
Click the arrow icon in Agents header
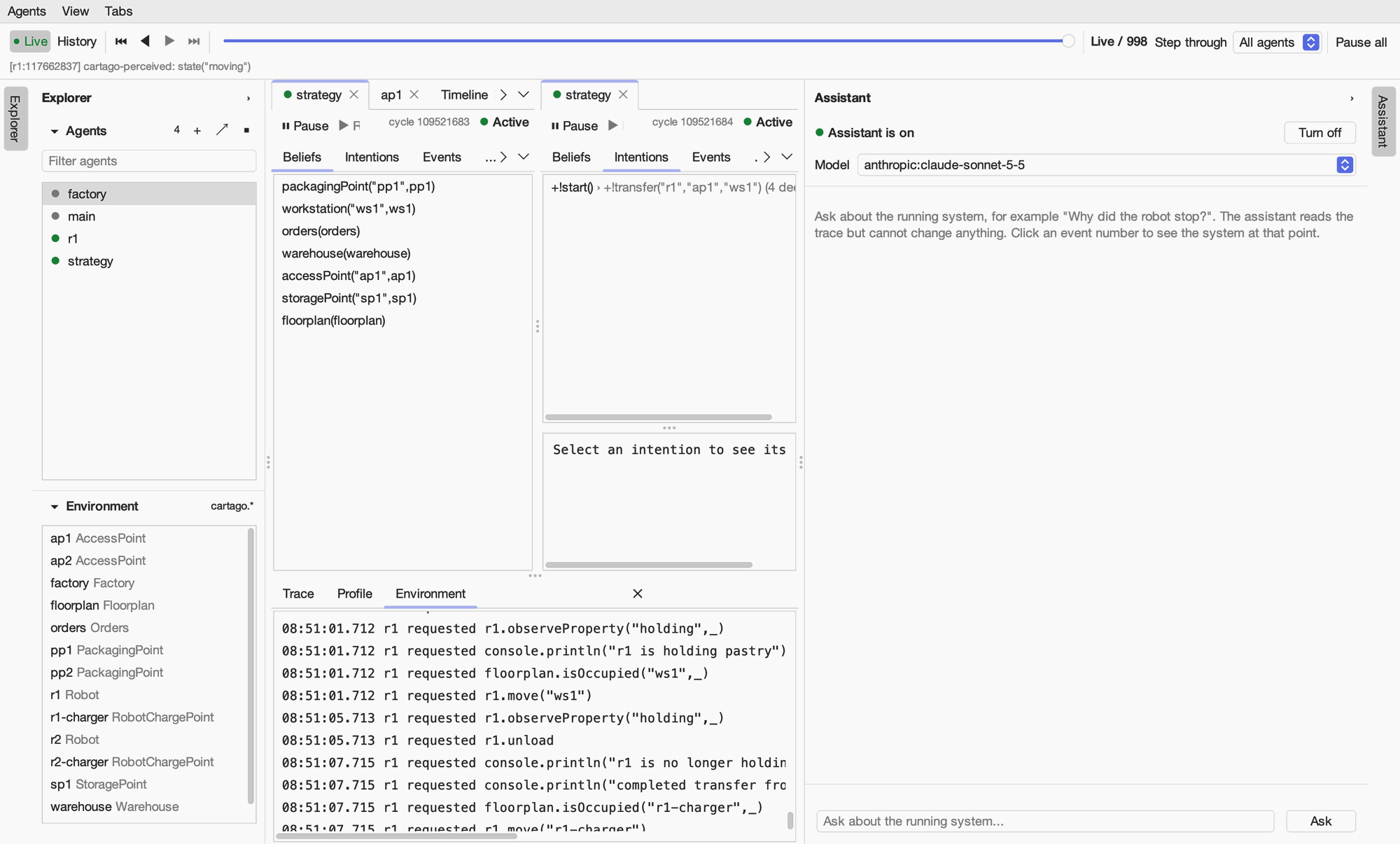[x=222, y=130]
